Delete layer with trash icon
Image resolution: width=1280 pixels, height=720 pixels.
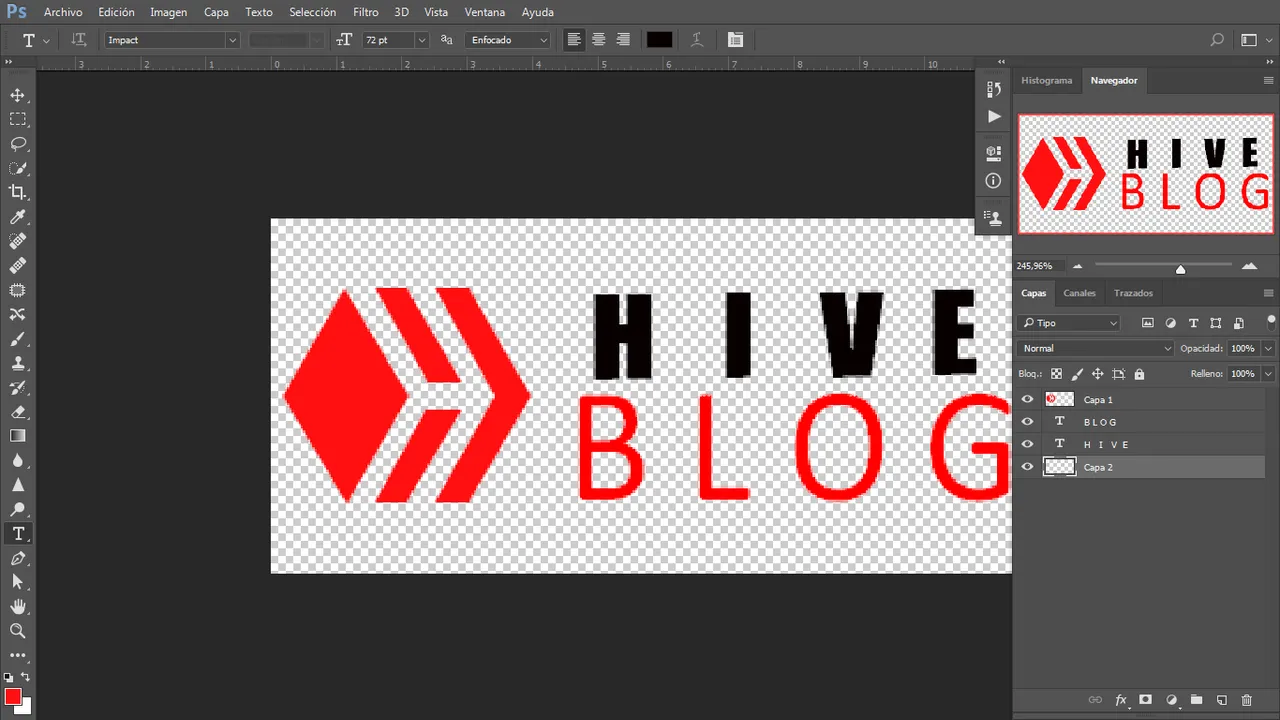(x=1246, y=700)
